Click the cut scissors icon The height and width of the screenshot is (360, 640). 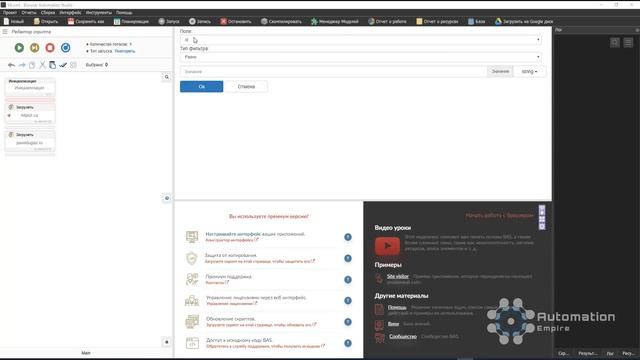coord(42,65)
